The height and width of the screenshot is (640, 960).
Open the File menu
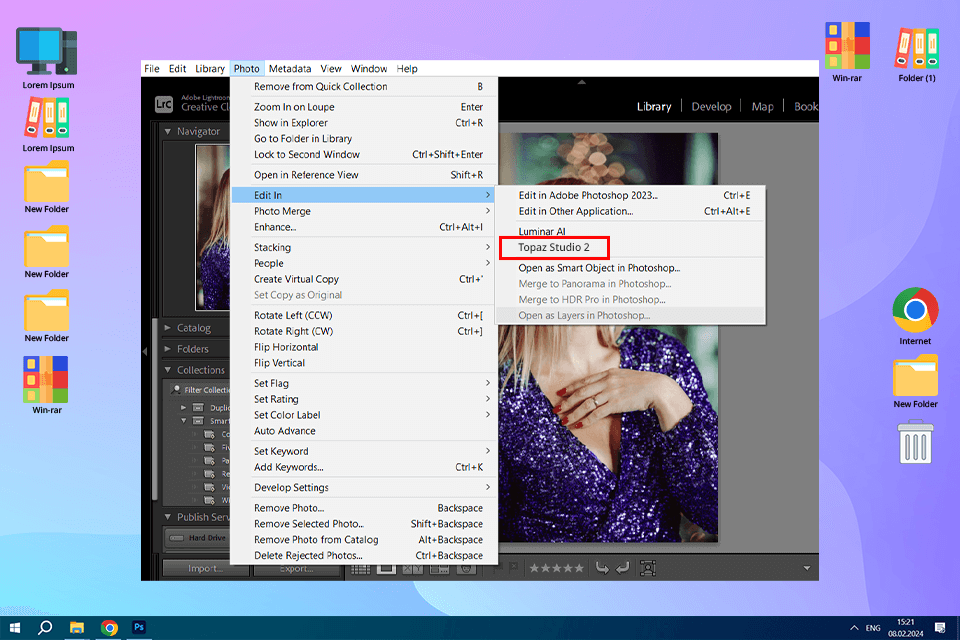152,69
